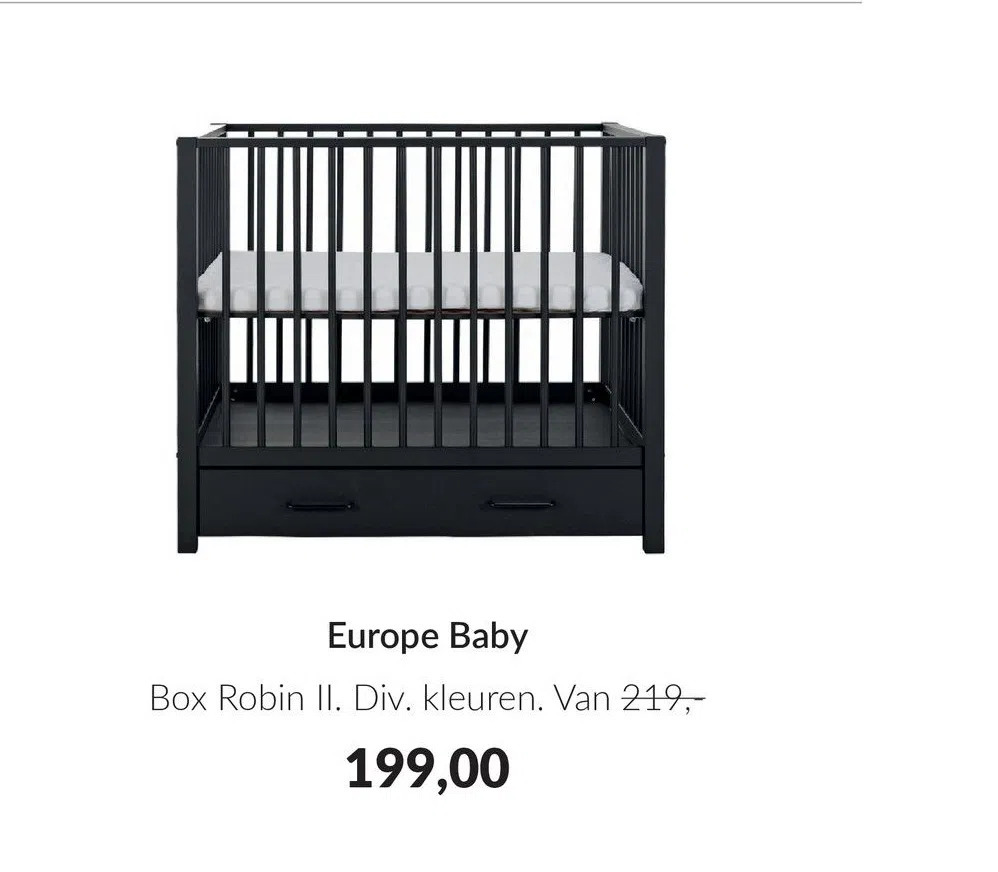Open the Europe Baby brand name
This screenshot has height=872, width=998.
pos(427,637)
